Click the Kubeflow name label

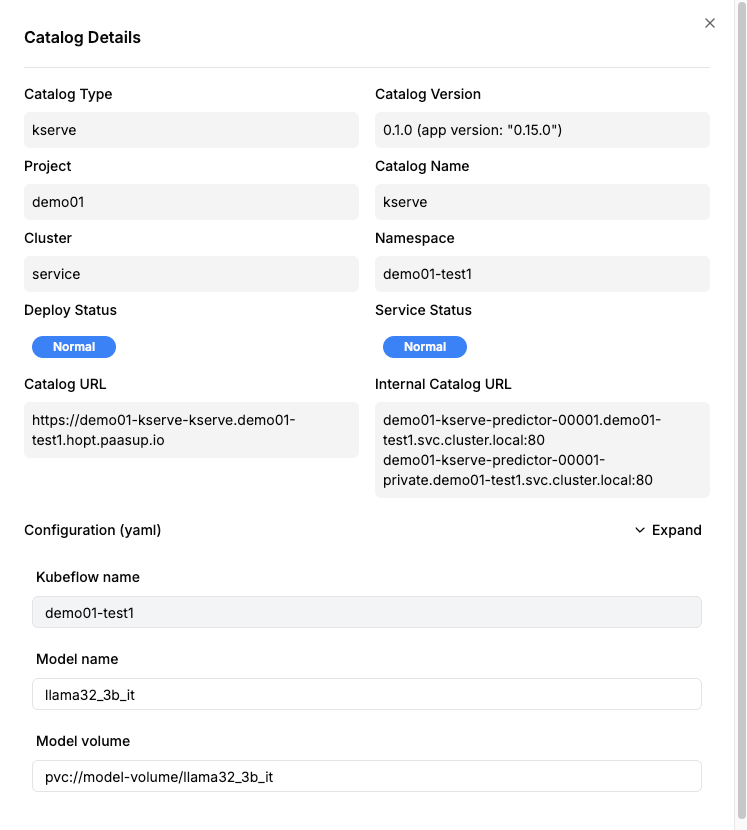(88, 577)
